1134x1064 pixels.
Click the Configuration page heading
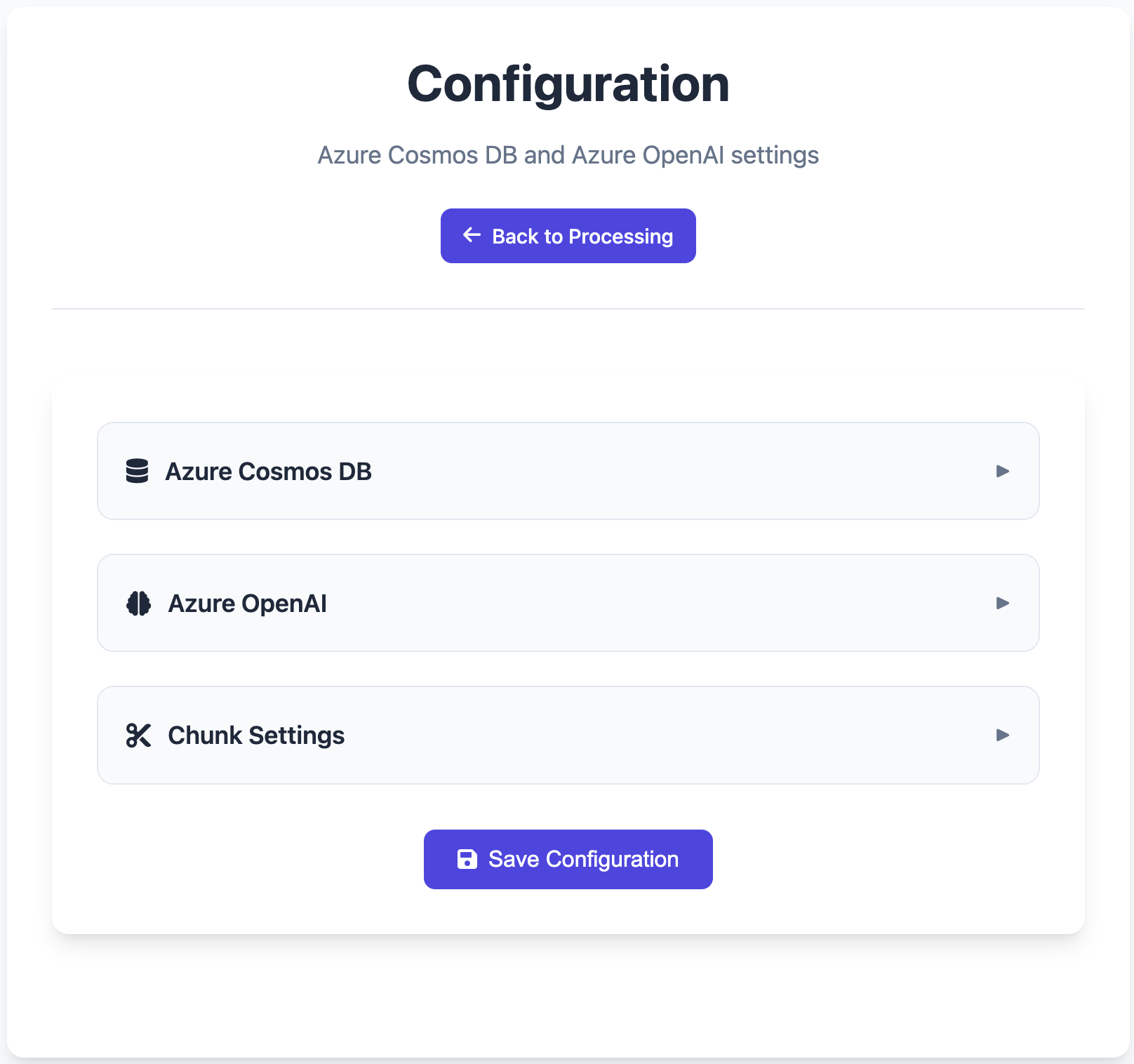click(x=568, y=84)
